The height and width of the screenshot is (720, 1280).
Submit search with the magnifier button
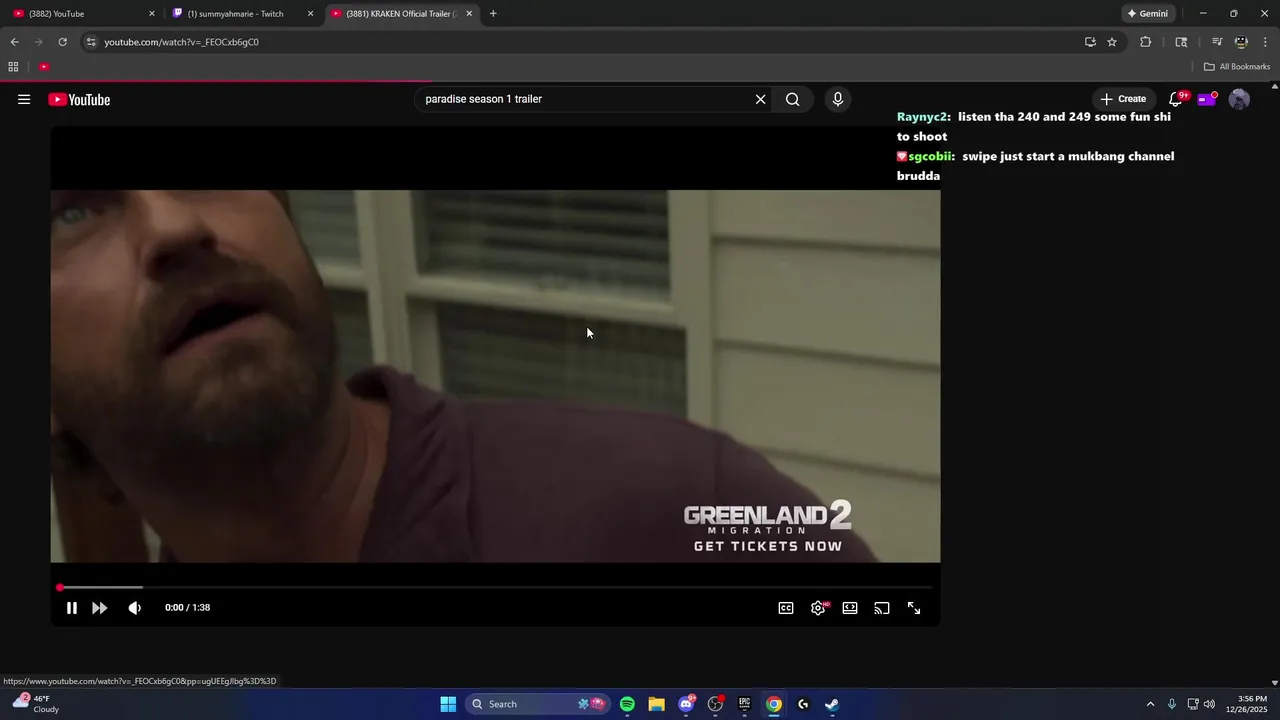tap(793, 99)
